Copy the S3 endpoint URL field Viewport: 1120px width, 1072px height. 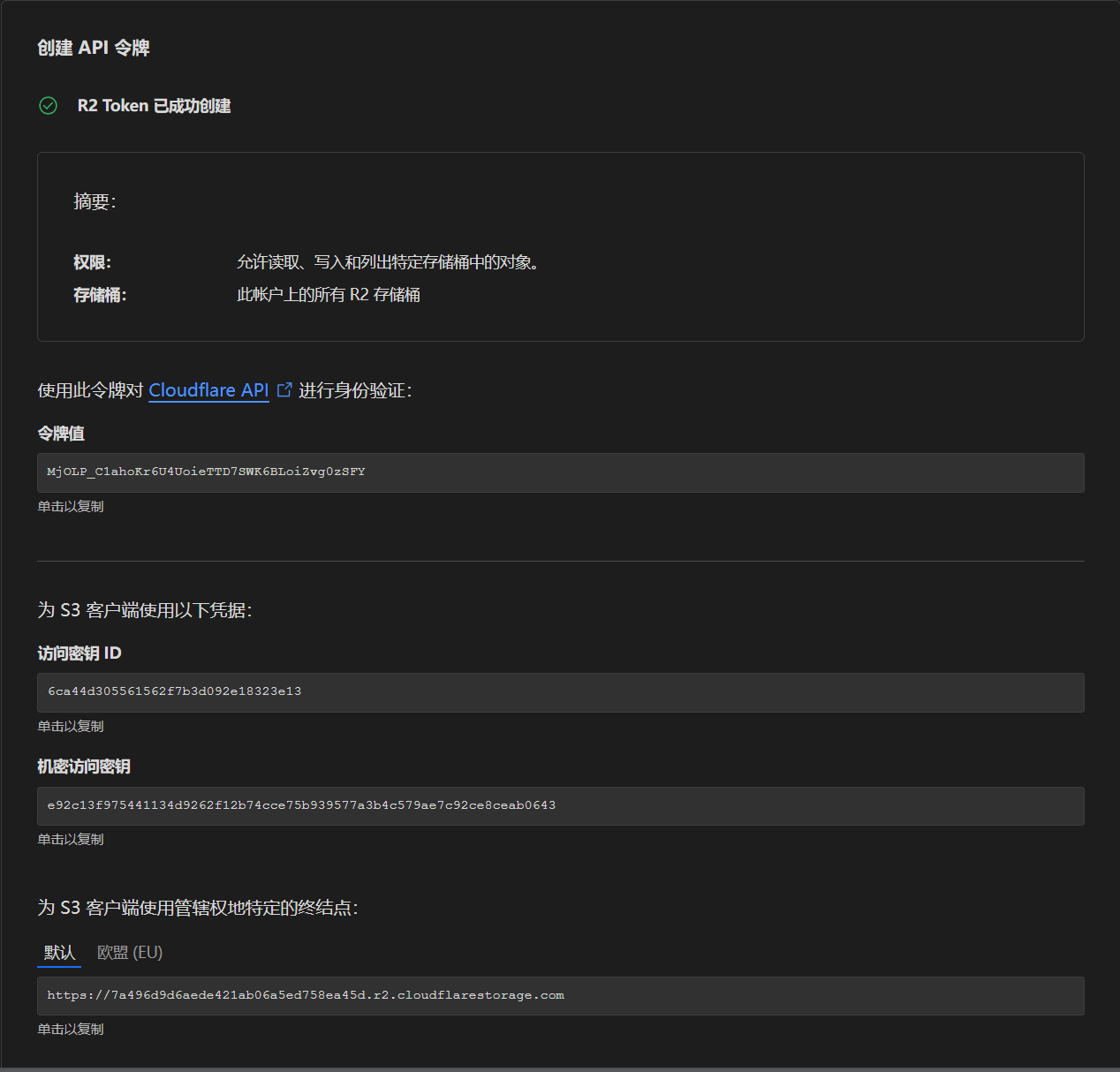pos(561,996)
